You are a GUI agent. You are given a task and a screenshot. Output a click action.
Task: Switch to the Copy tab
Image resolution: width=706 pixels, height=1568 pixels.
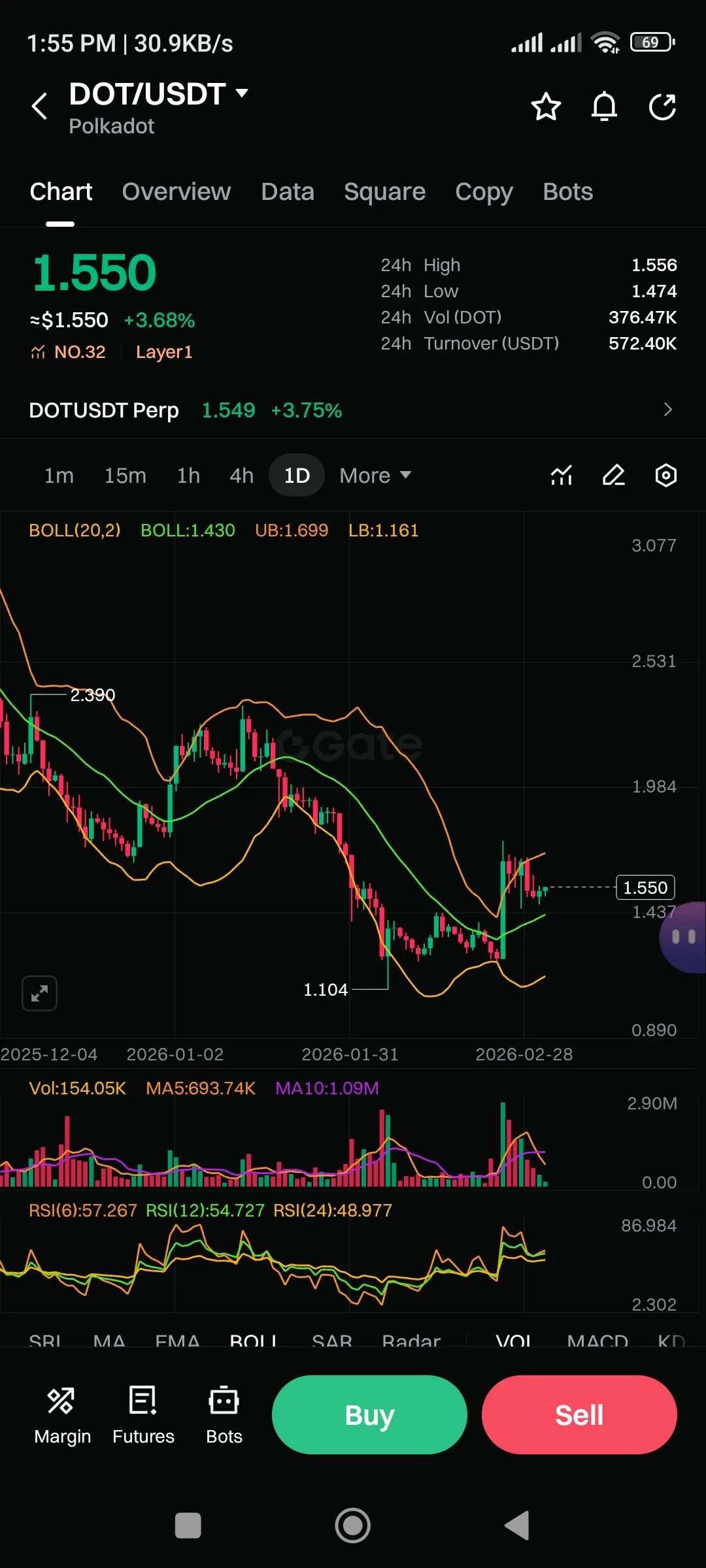click(x=484, y=192)
